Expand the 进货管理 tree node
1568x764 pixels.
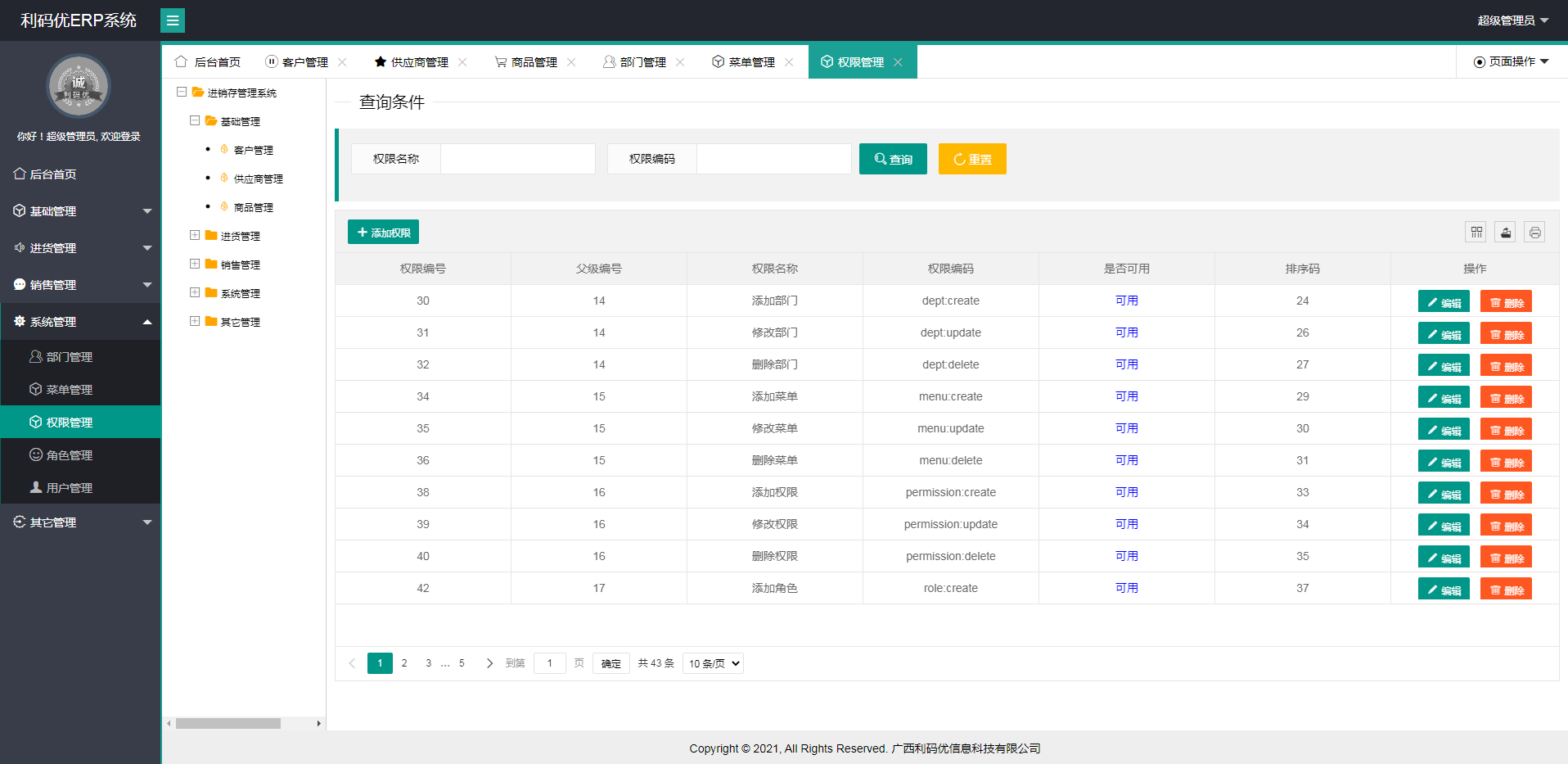(x=195, y=235)
